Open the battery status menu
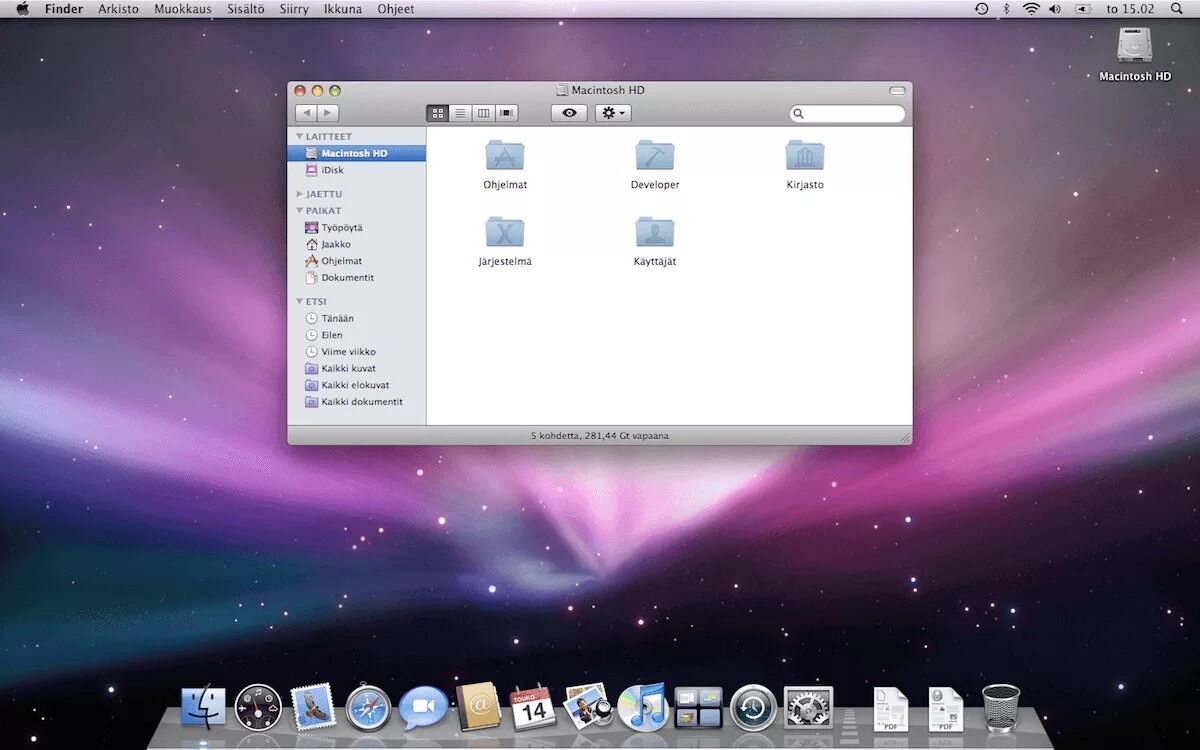 pos(1083,9)
